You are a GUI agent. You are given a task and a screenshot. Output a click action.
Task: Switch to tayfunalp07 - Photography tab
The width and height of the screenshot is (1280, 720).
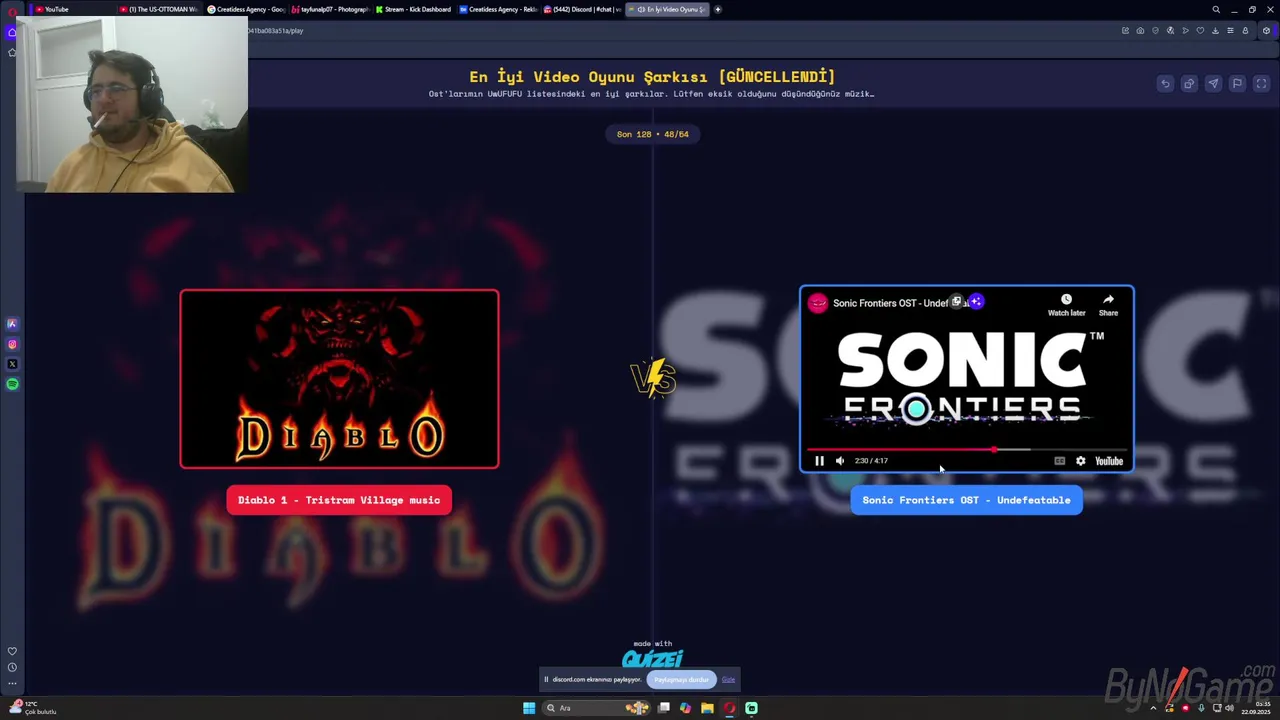point(330,9)
